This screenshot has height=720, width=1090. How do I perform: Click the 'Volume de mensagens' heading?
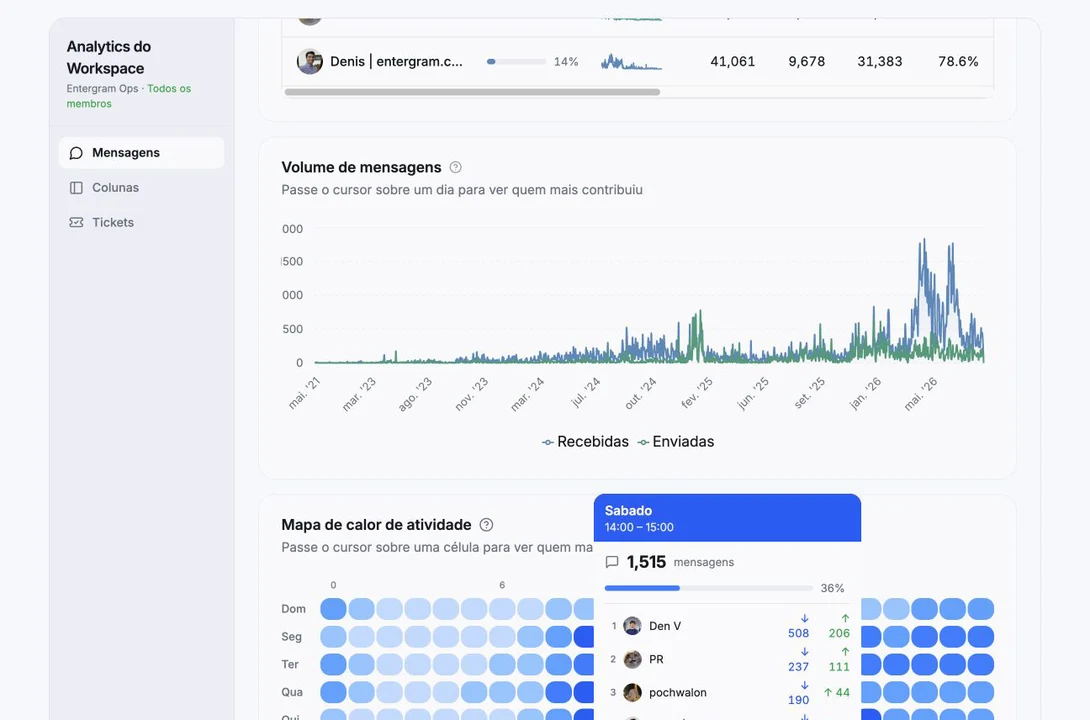pos(361,167)
